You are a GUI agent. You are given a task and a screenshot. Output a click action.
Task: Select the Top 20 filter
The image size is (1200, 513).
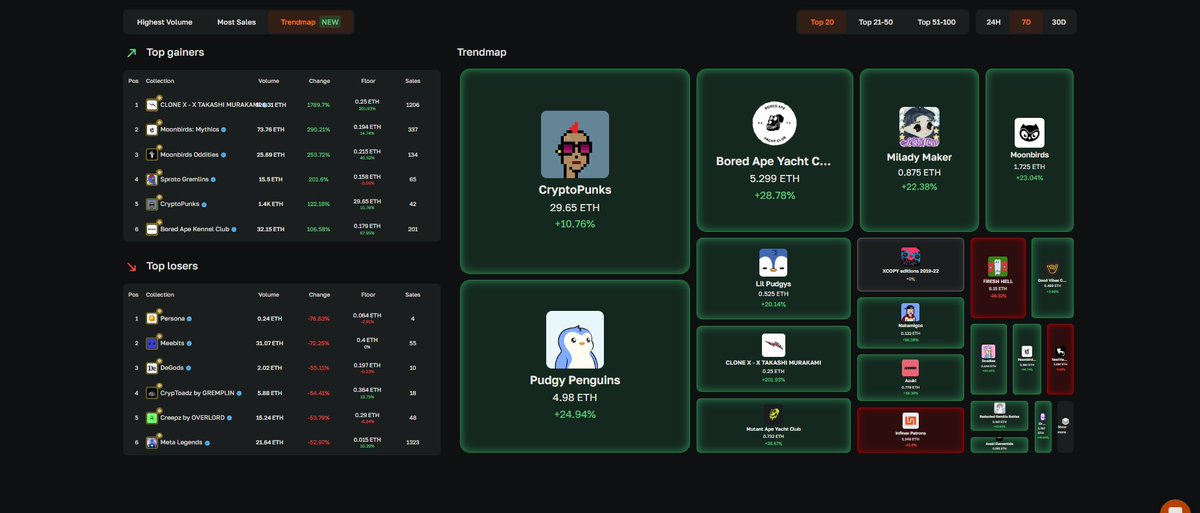[x=822, y=22]
